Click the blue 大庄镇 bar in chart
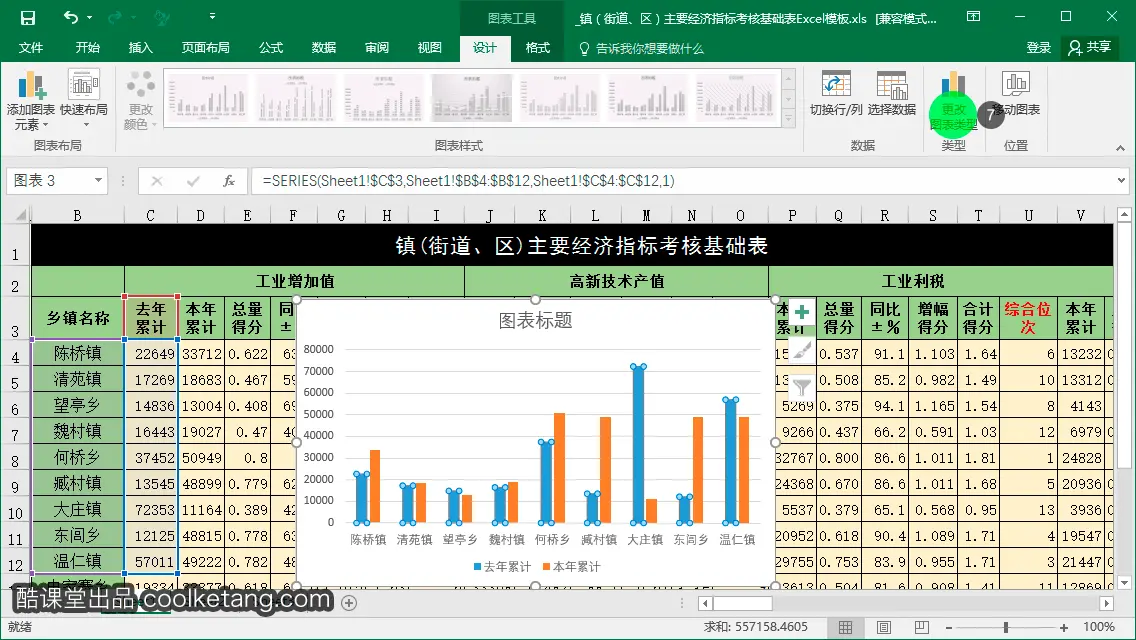 pos(638,444)
